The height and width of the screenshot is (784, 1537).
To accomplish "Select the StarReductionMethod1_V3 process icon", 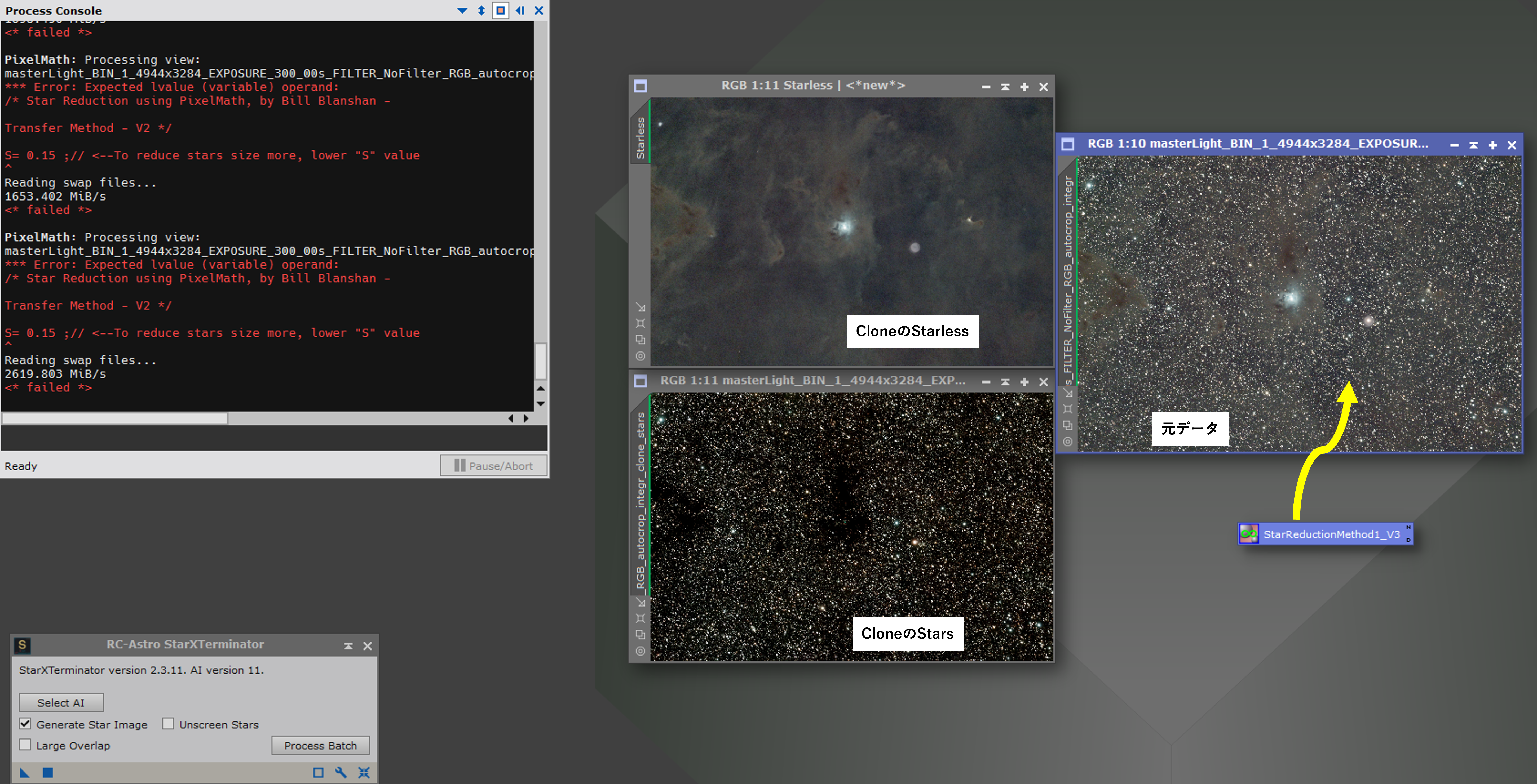I will point(1326,534).
